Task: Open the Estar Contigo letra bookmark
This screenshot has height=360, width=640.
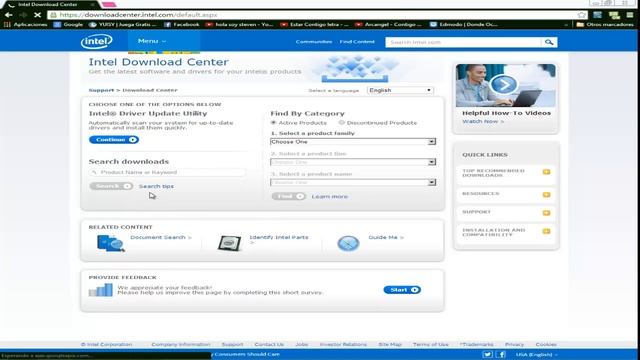Action: point(315,24)
